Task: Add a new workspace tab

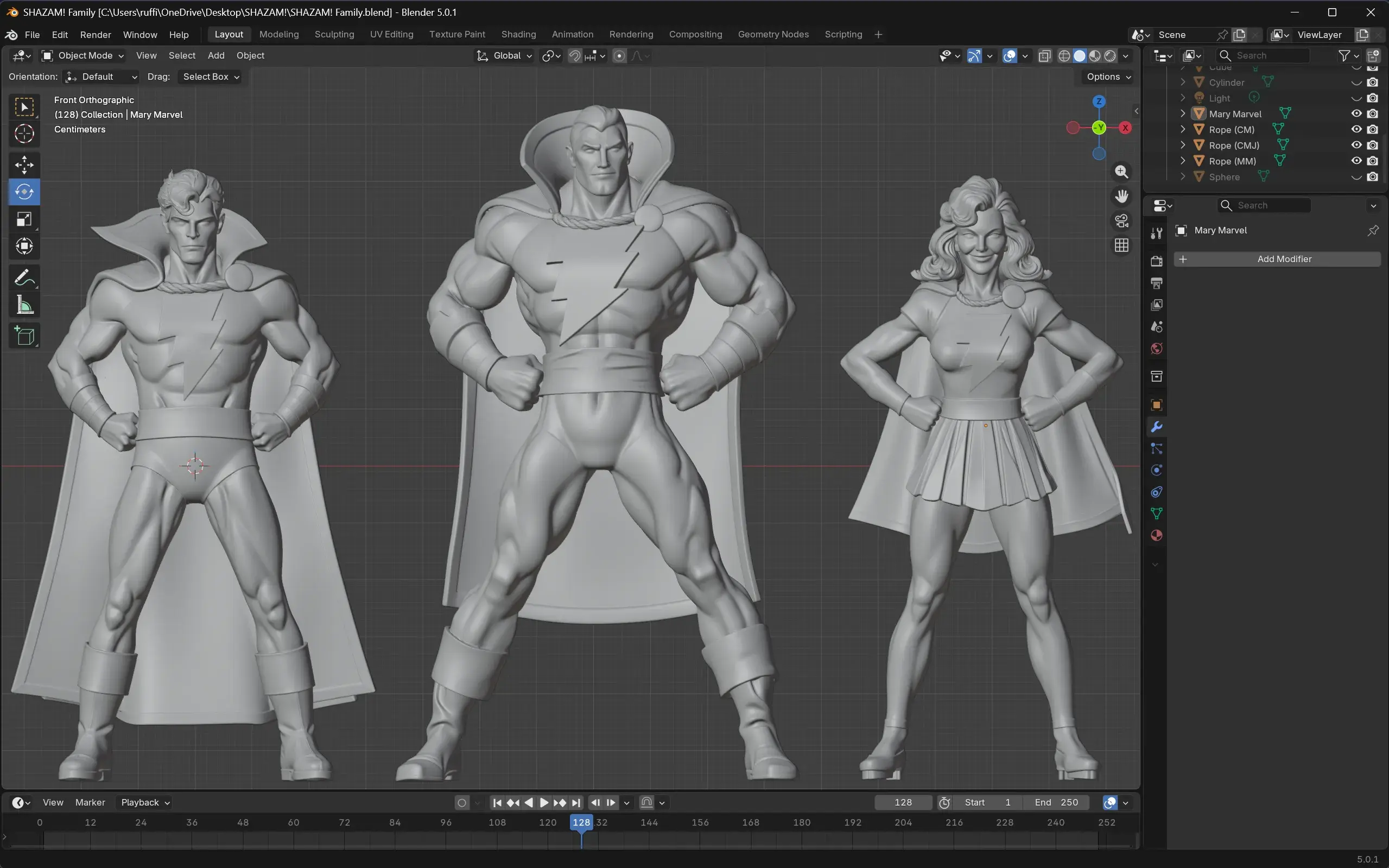Action: (878, 34)
